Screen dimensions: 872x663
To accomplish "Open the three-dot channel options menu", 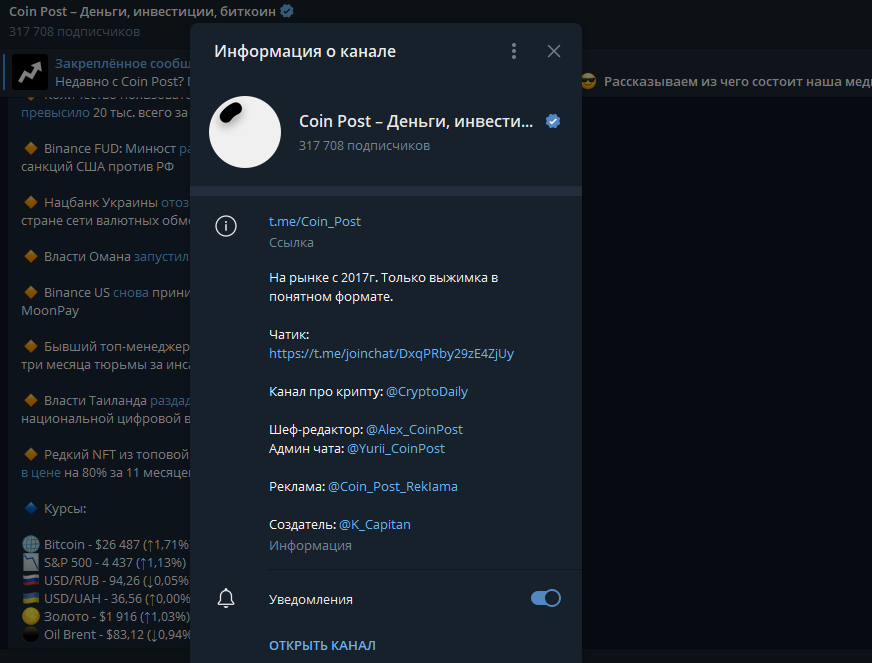I will (514, 51).
